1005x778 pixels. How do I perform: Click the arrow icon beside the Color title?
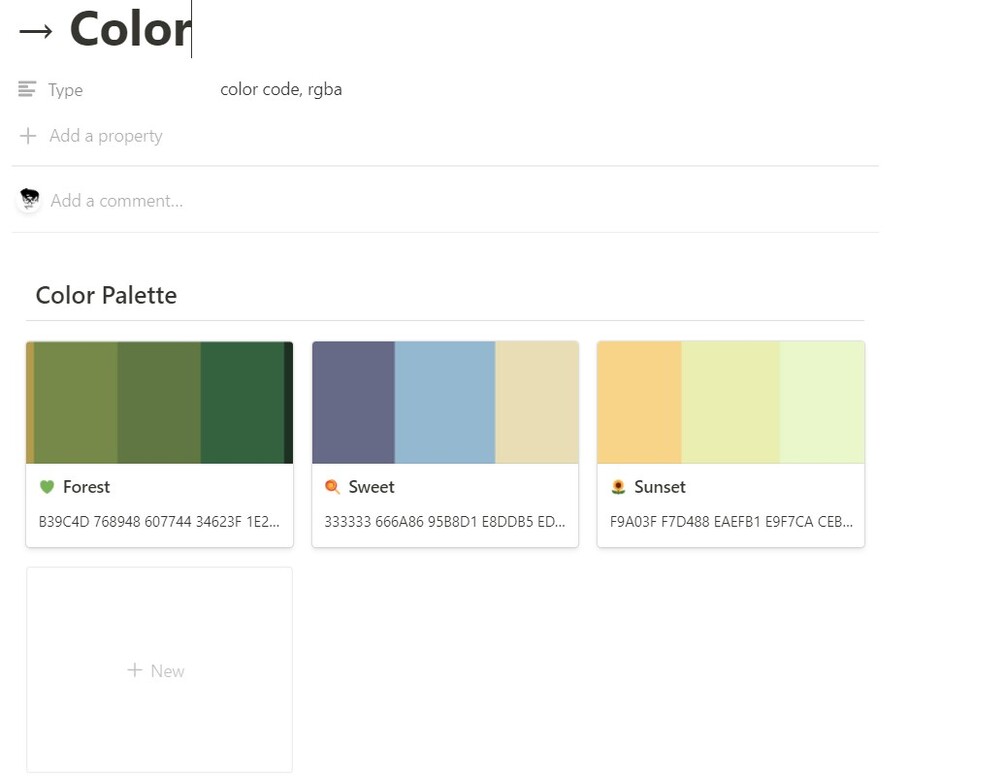pyautogui.click(x=36, y=31)
